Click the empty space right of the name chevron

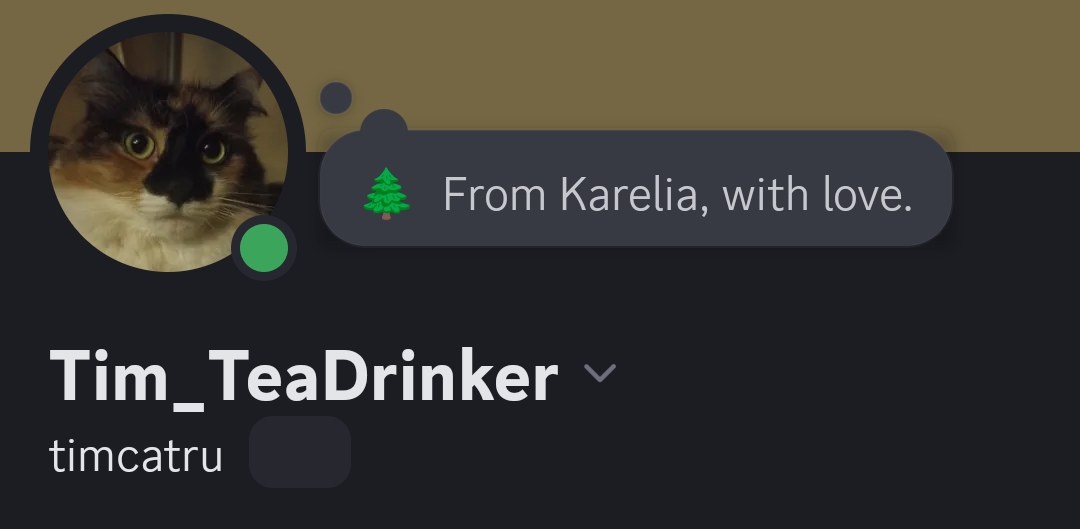point(847,375)
